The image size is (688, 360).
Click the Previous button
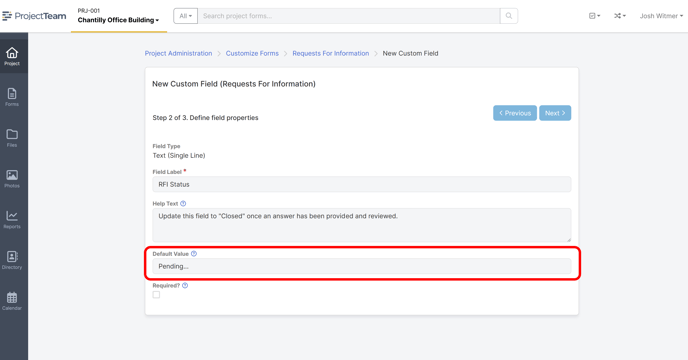tap(515, 113)
